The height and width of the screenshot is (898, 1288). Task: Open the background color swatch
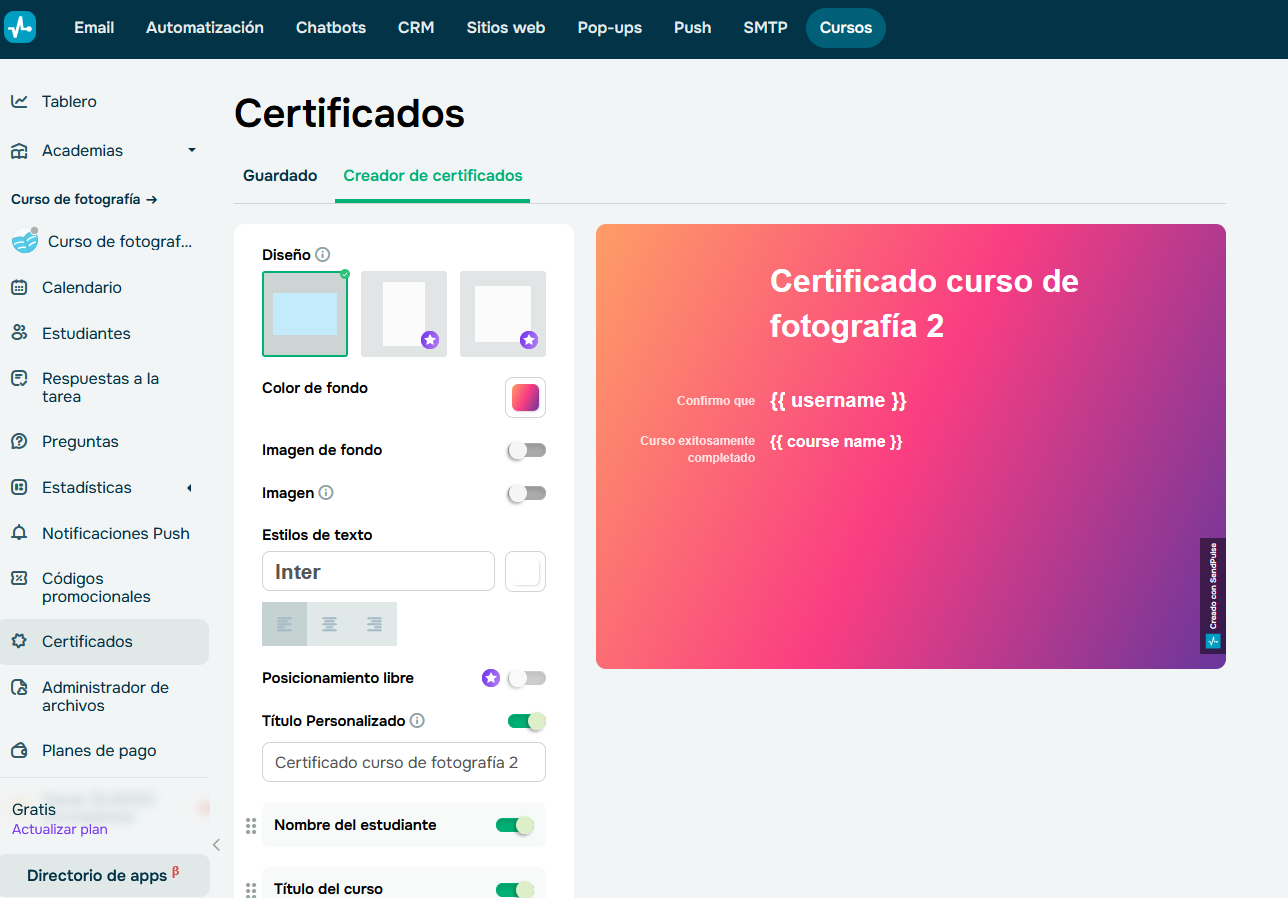point(526,397)
